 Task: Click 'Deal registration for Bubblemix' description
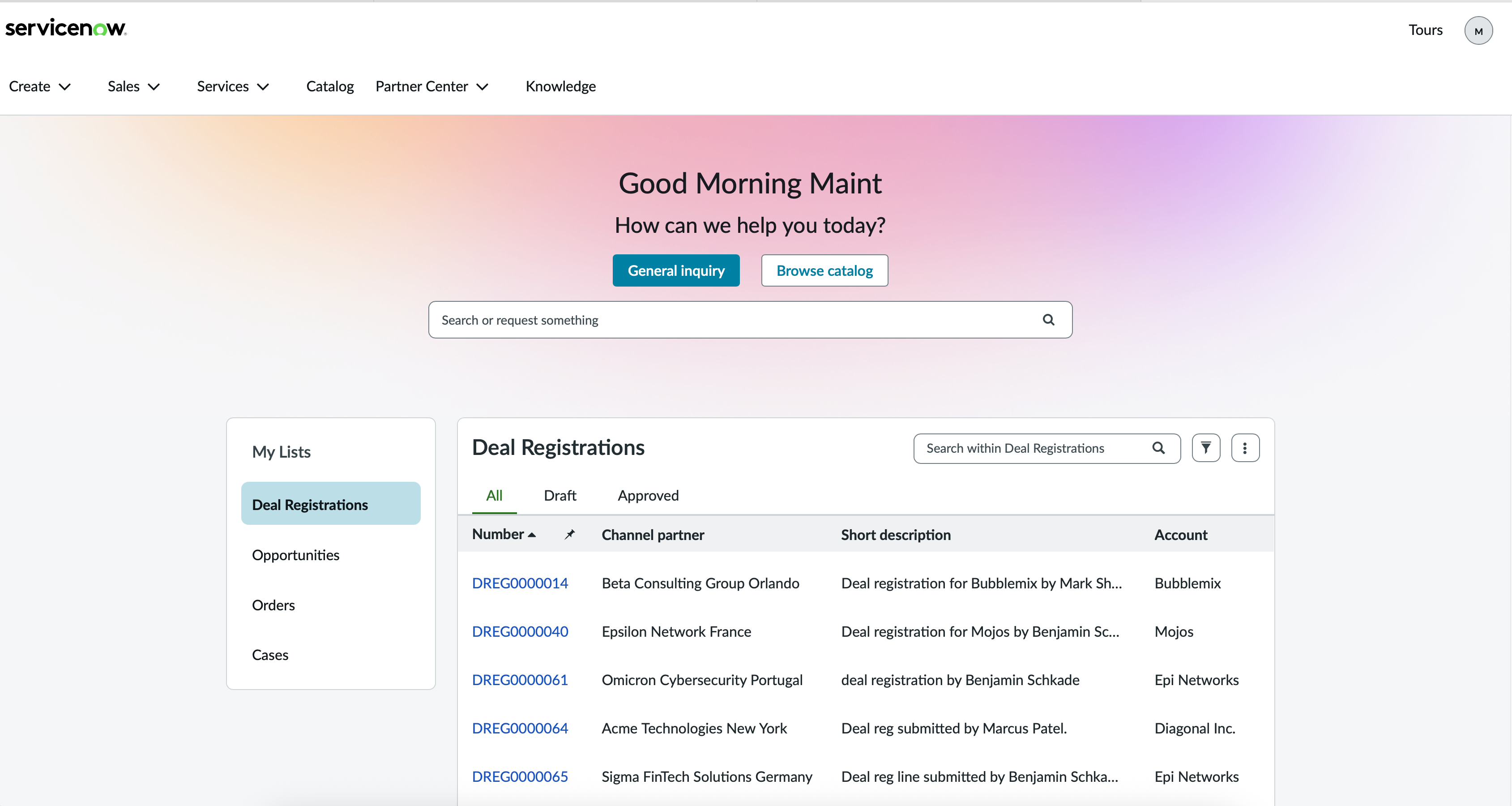[982, 583]
